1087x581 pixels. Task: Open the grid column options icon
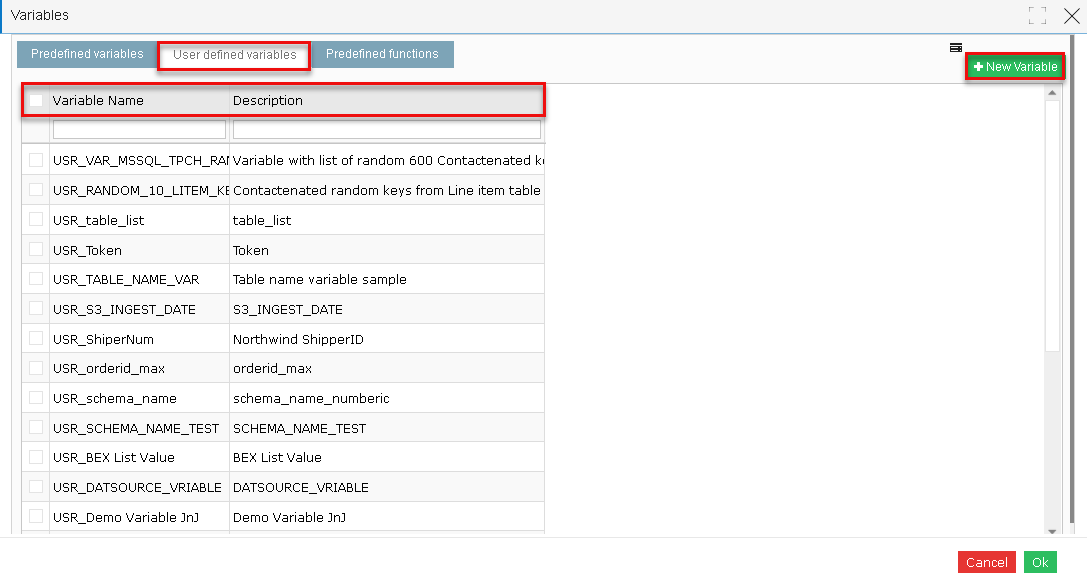pyautogui.click(x=955, y=47)
